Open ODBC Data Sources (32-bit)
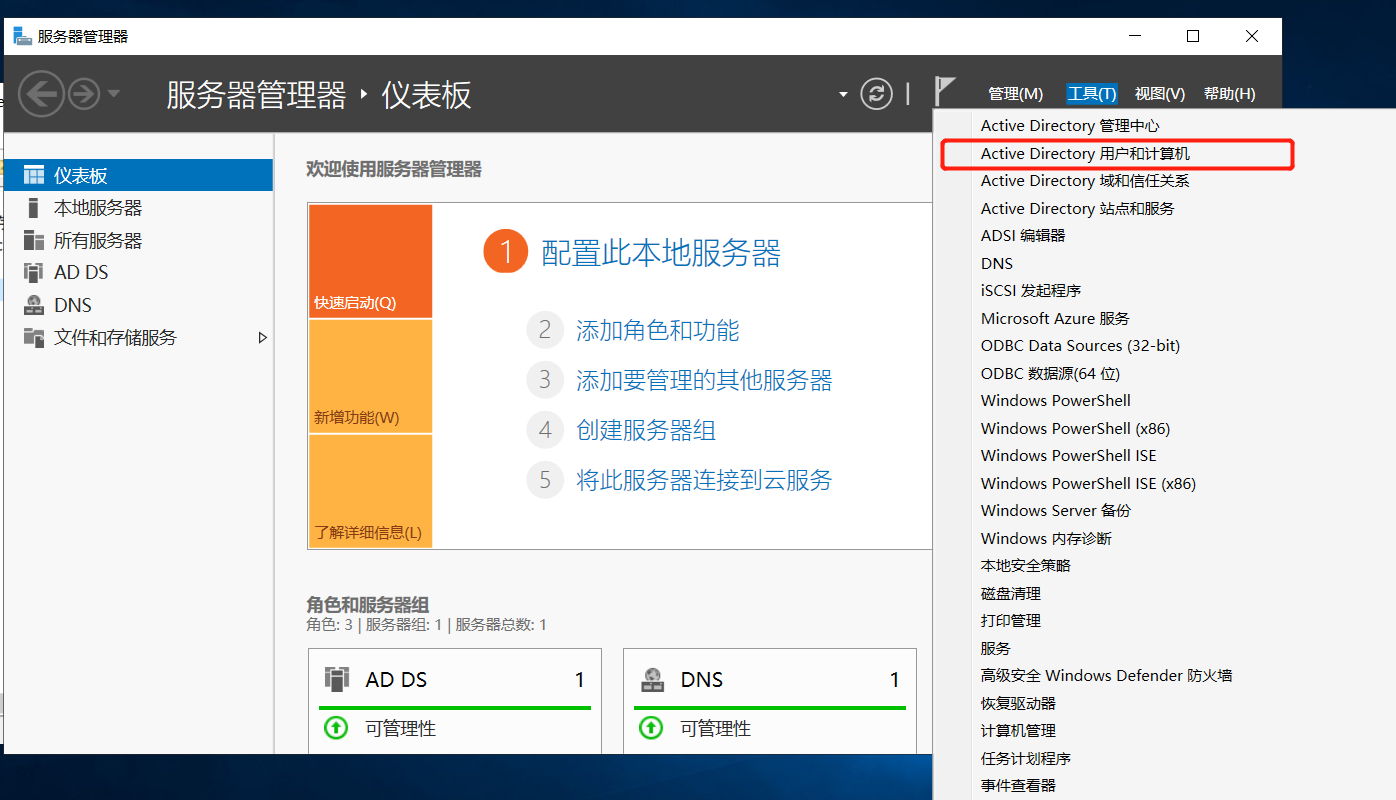The height and width of the screenshot is (800, 1396). tap(1080, 346)
